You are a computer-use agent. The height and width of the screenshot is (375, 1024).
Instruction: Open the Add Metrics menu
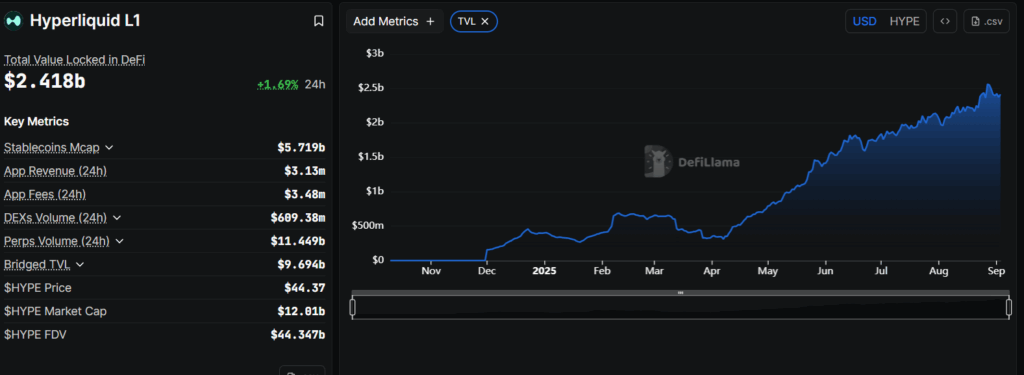click(394, 22)
